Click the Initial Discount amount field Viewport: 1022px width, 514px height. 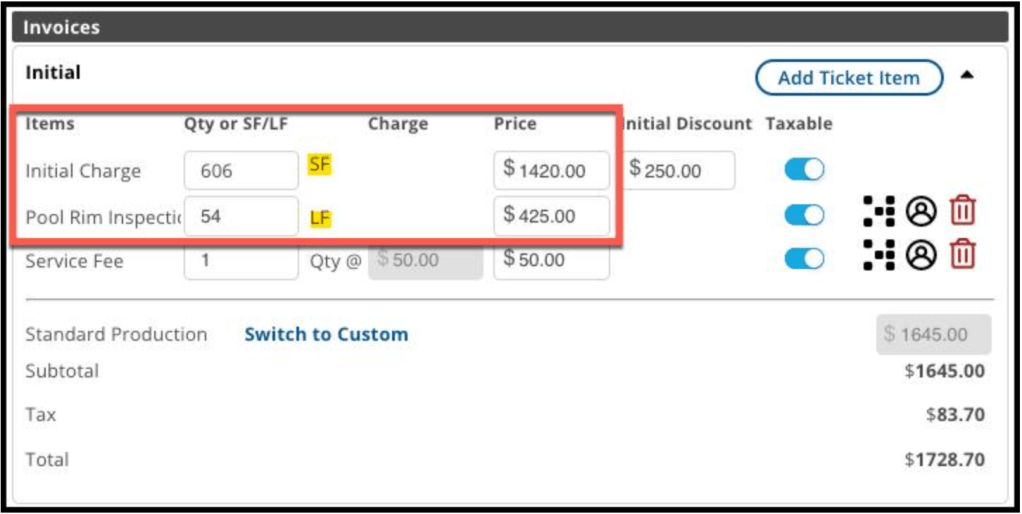[679, 171]
